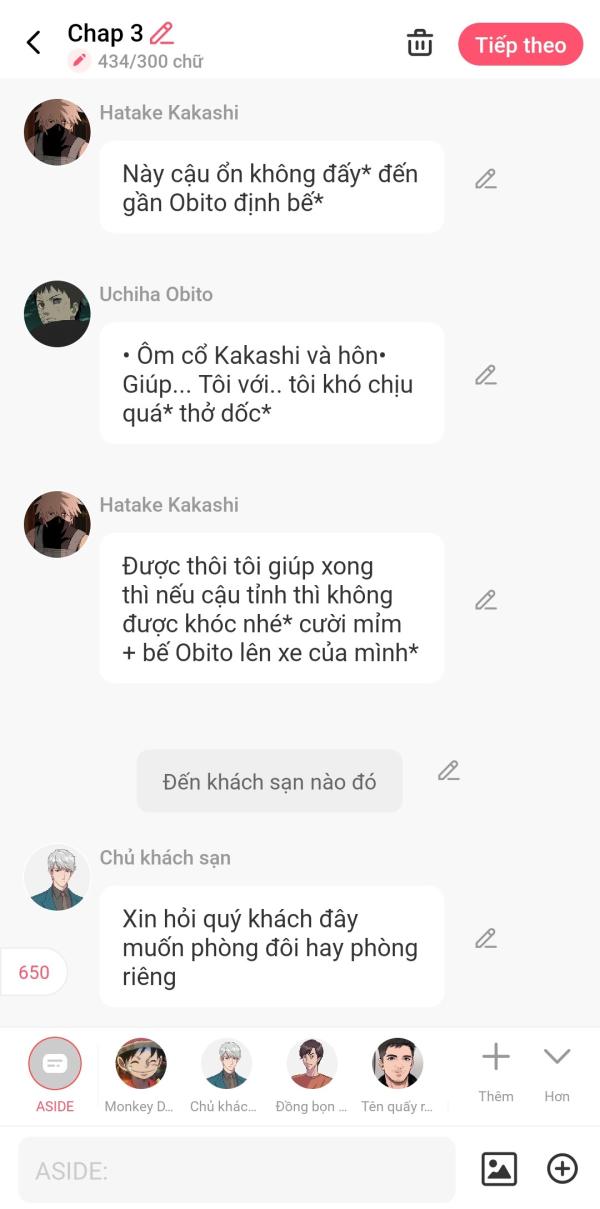The width and height of the screenshot is (600, 1209).
Task: Add a new character with Thêm
Action: 496,1072
